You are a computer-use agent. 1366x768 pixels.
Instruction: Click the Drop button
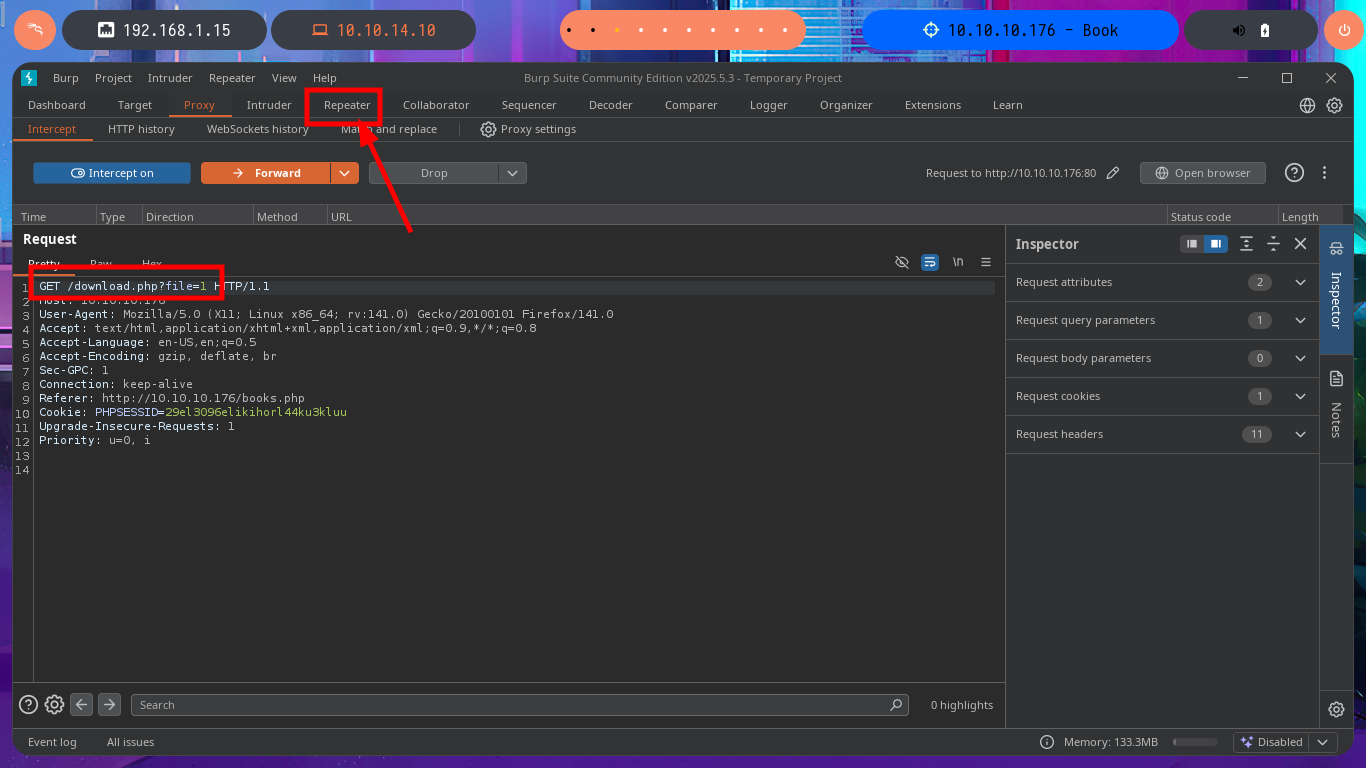click(434, 173)
